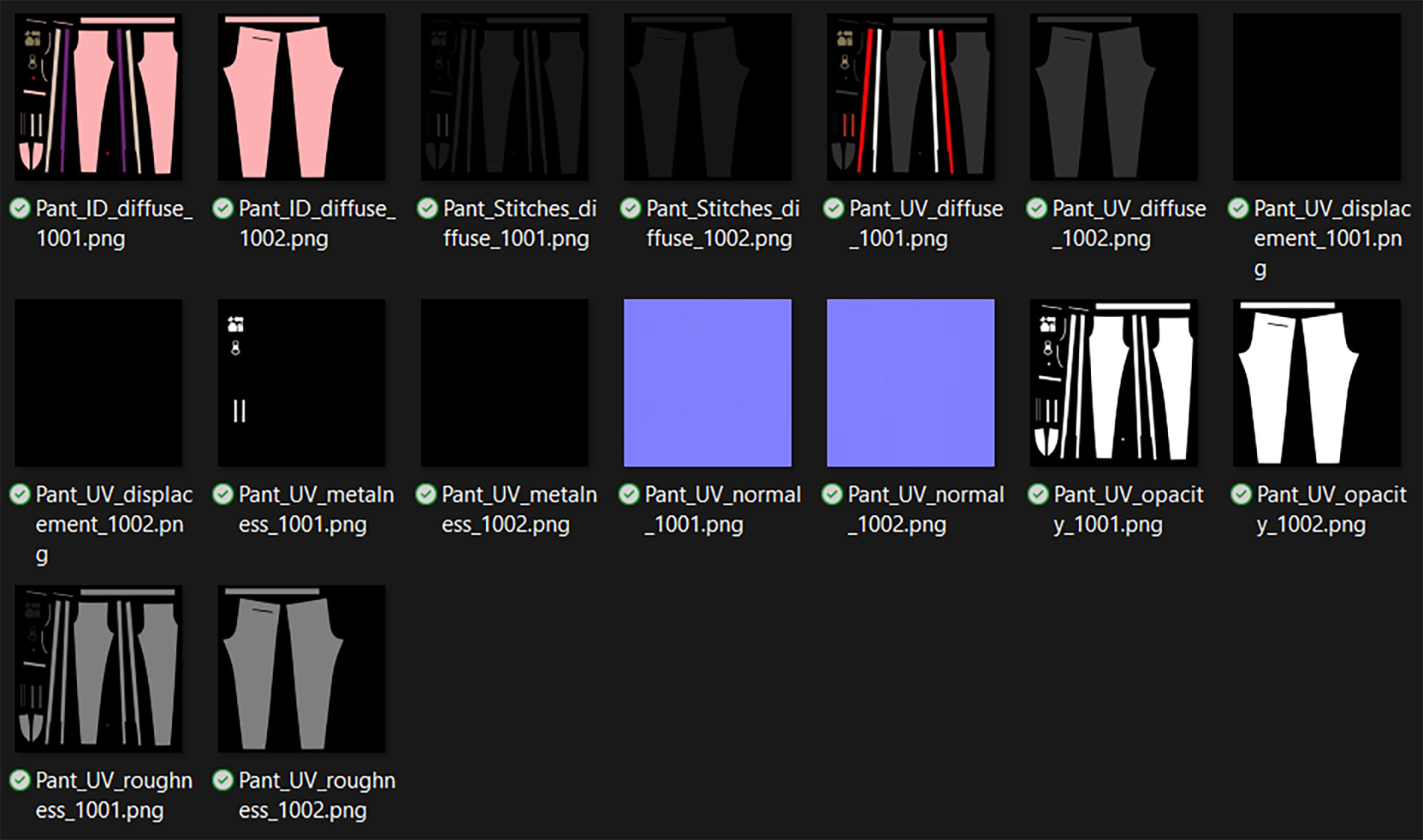The height and width of the screenshot is (840, 1423).
Task: Select the Pant_Stitches_diffuse_1001.png thumbnail
Action: [x=505, y=97]
